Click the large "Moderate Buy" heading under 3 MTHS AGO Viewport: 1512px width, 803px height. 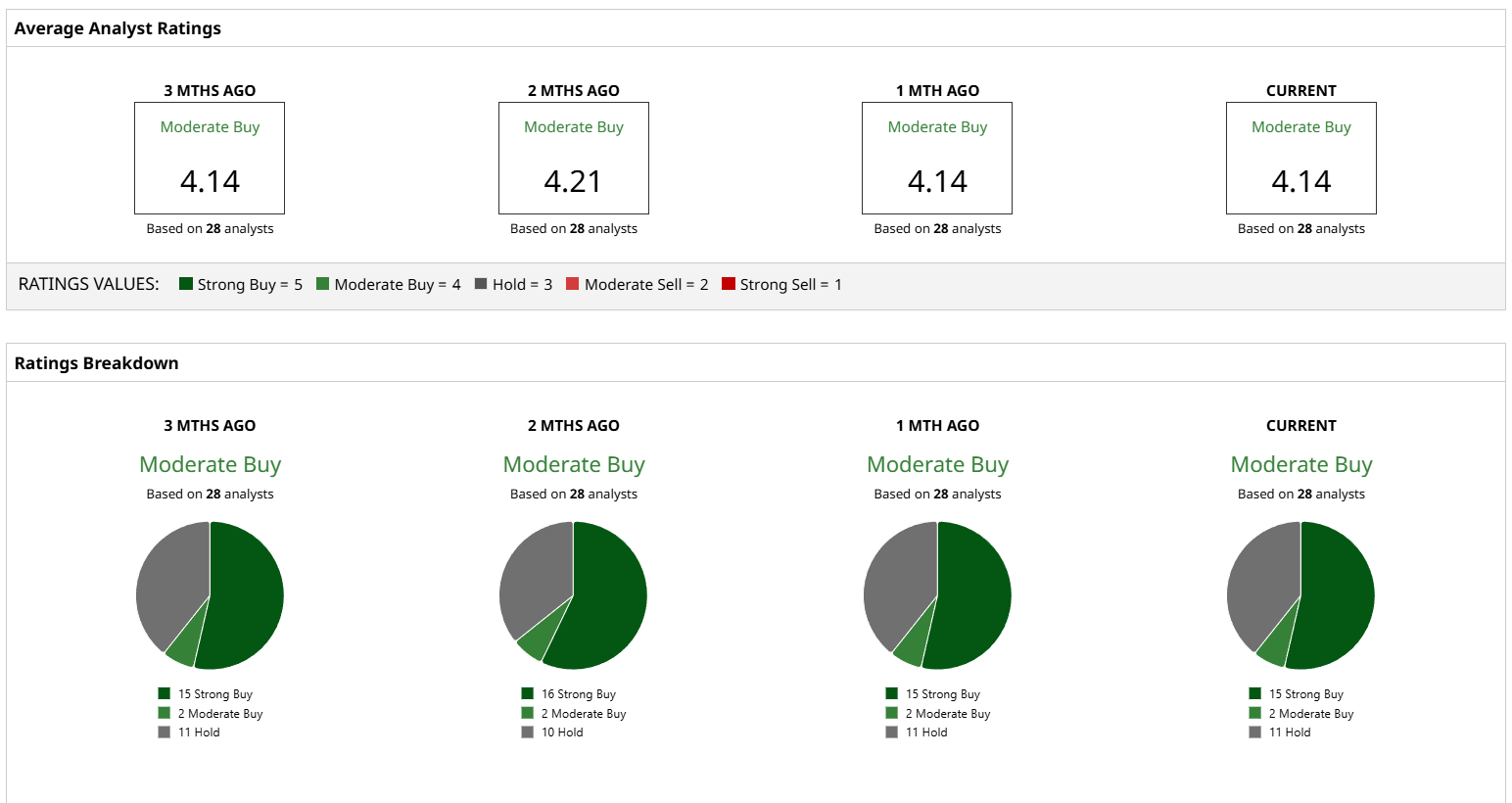pos(210,464)
